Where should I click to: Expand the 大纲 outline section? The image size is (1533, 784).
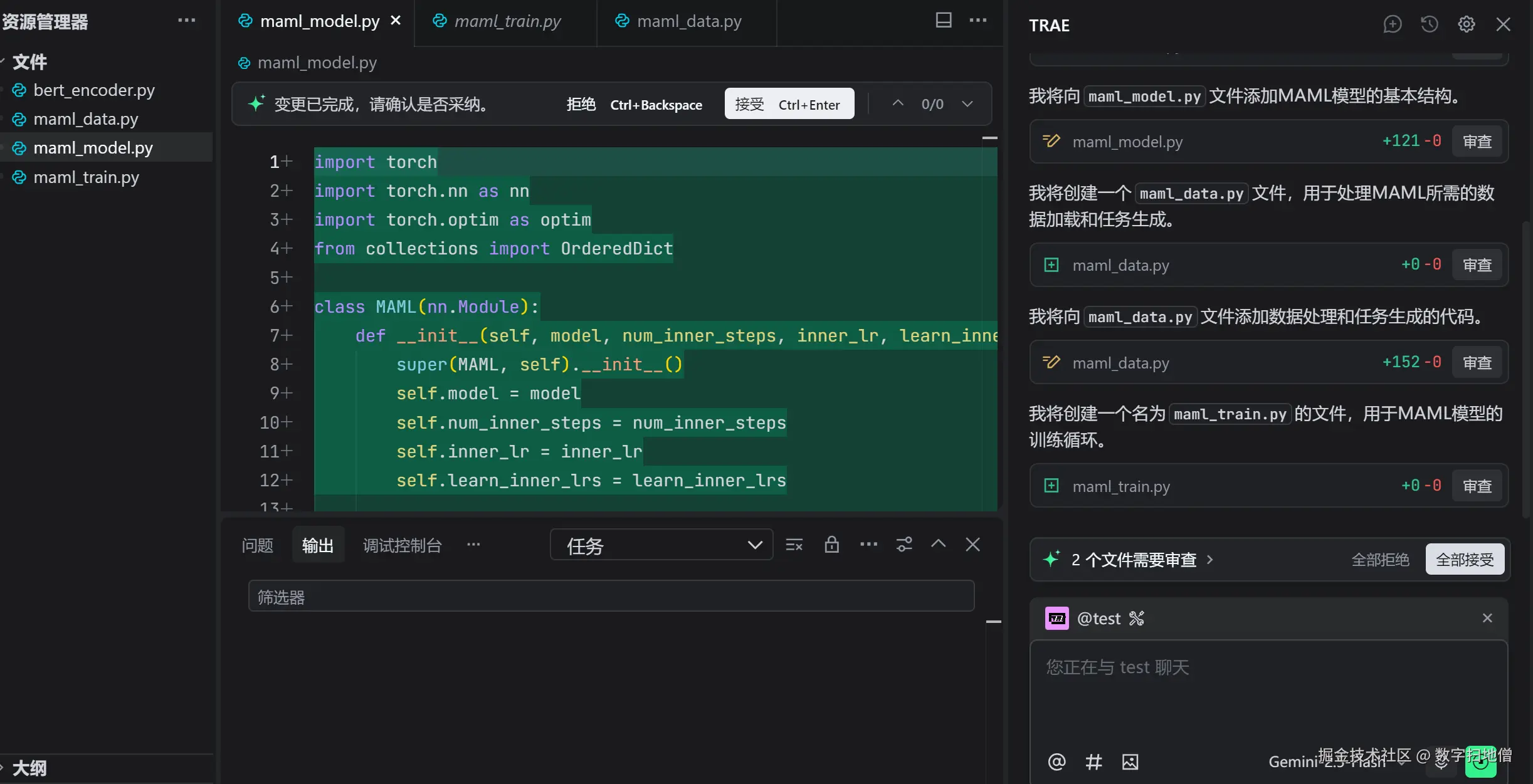[29, 768]
